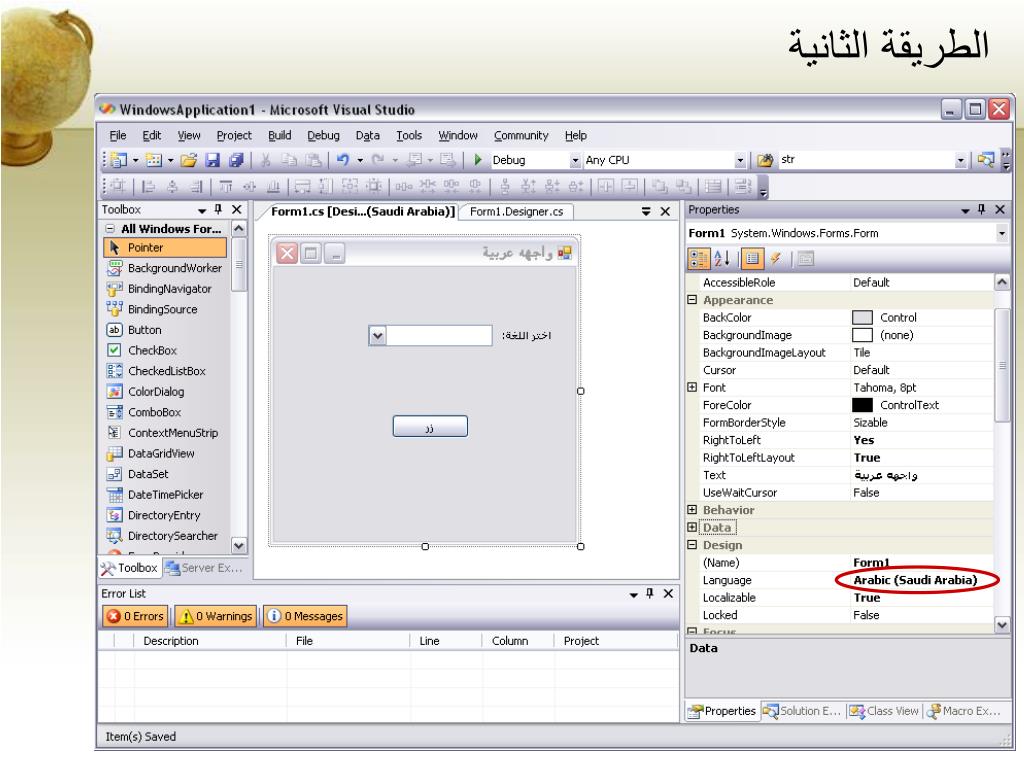Toggle the 0 Errors filter
Viewport: 1024px width, 768px height.
coord(136,616)
